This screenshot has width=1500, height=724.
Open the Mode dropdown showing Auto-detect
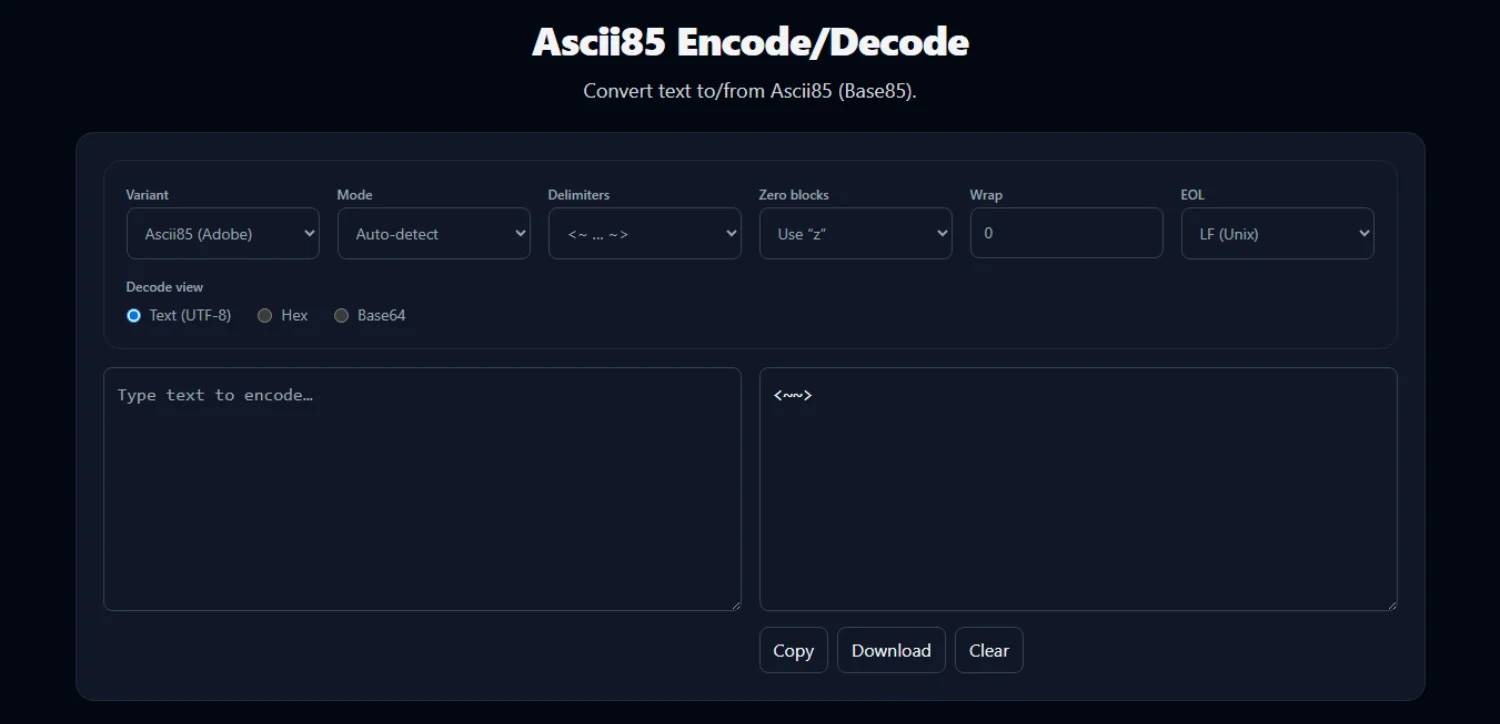click(433, 233)
